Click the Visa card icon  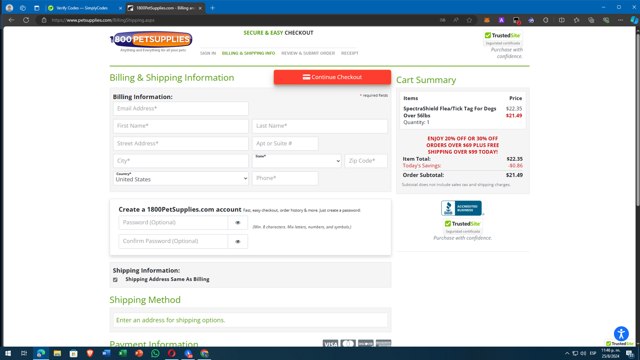pyautogui.click(x=330, y=343)
